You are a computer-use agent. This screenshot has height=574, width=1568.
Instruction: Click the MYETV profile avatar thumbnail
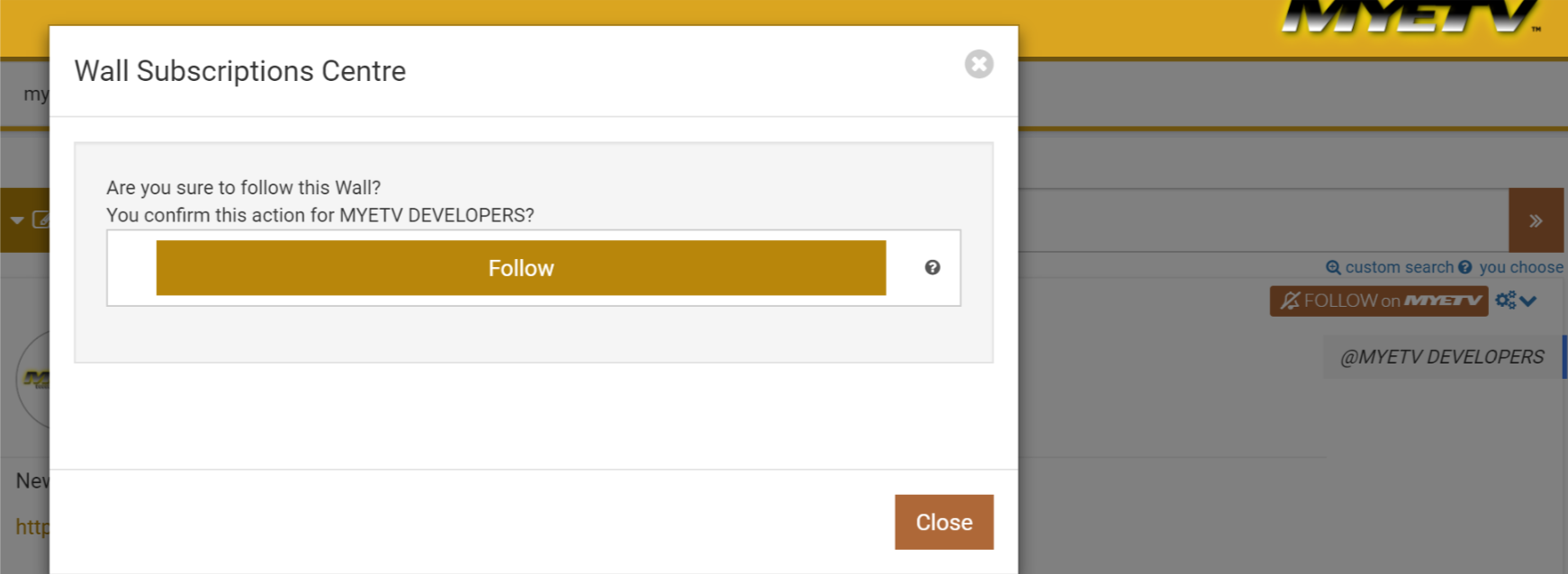click(x=33, y=379)
